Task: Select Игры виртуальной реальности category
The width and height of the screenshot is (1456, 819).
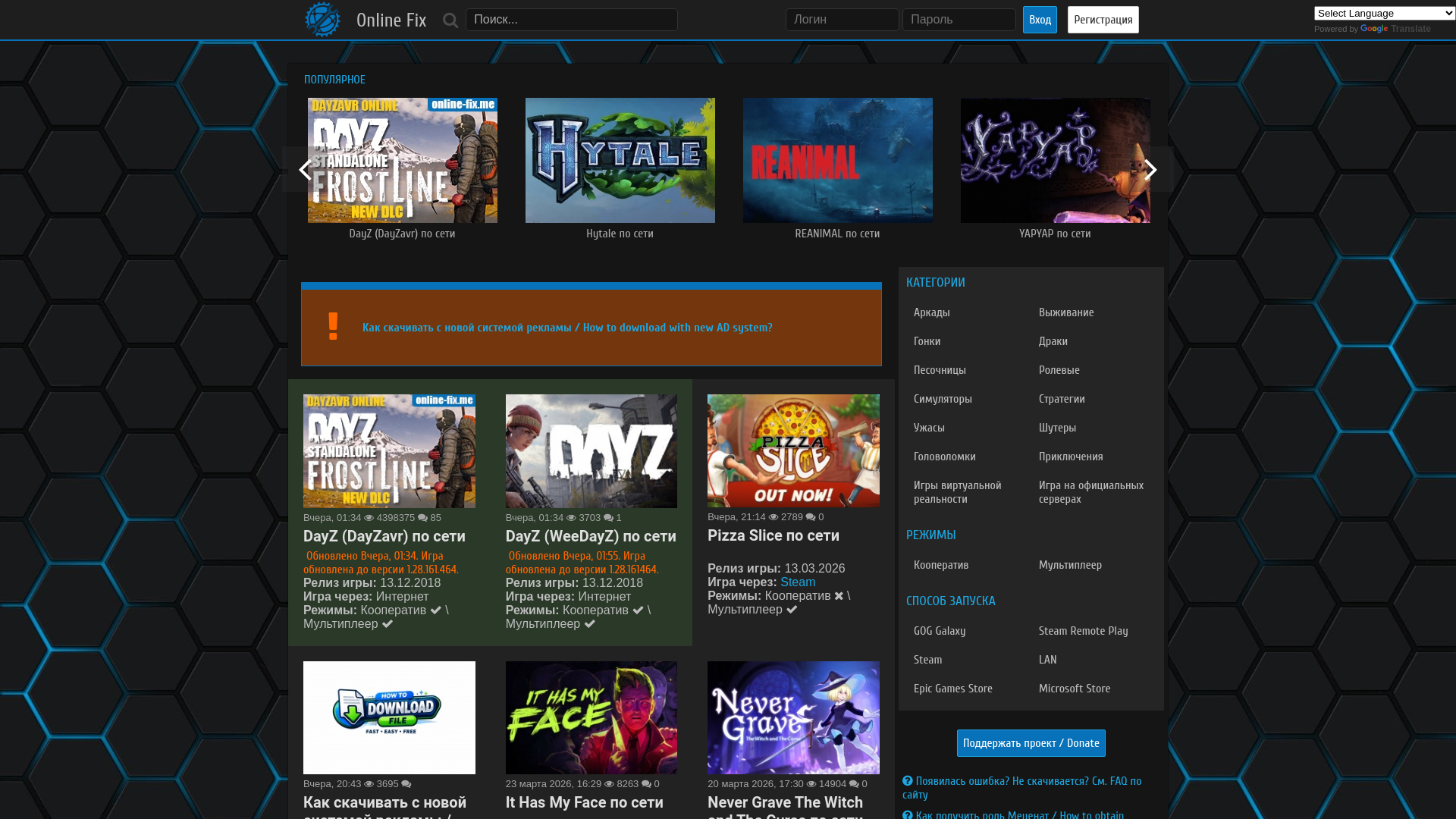Action: tap(957, 492)
